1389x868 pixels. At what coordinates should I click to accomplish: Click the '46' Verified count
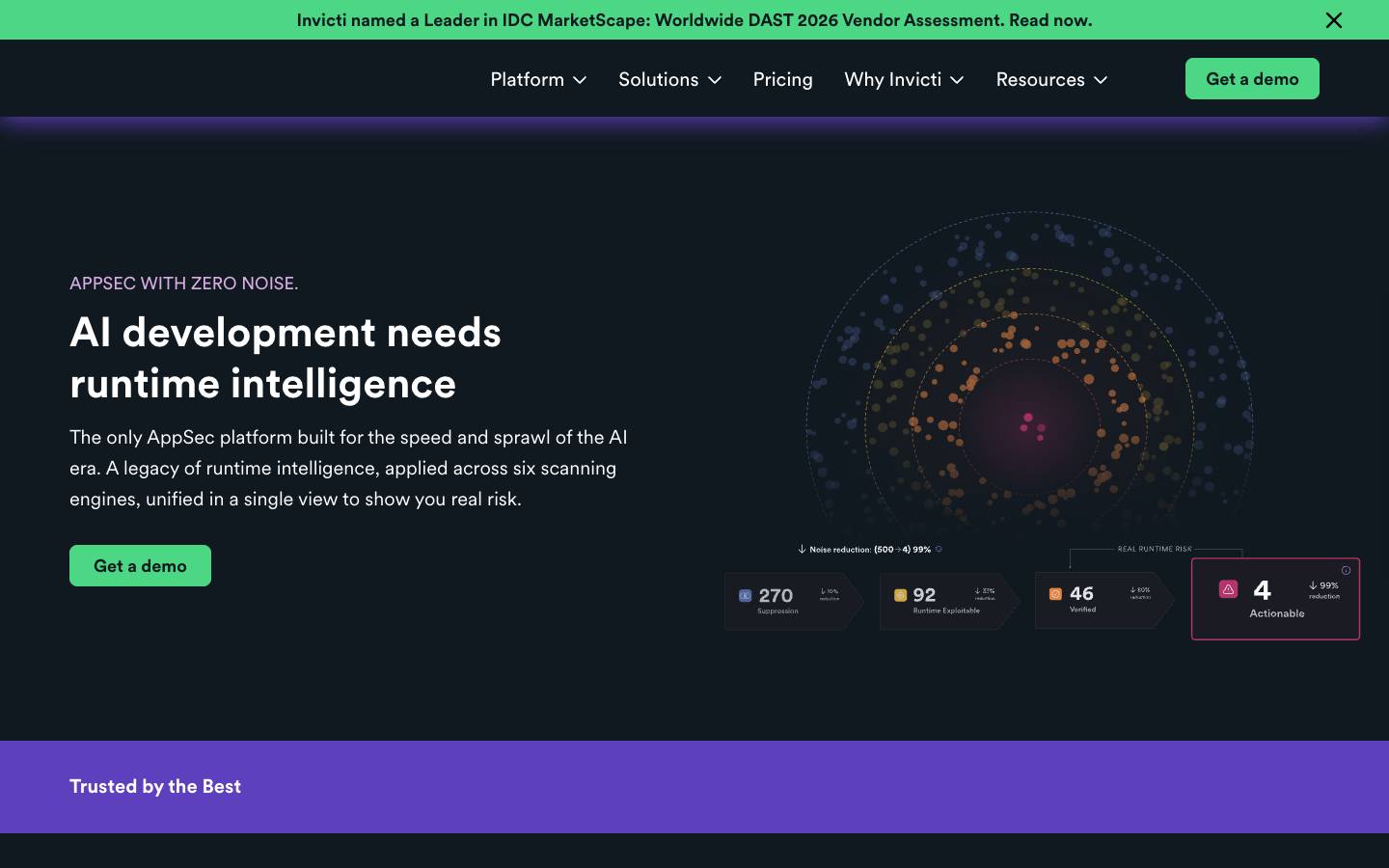pyautogui.click(x=1081, y=594)
